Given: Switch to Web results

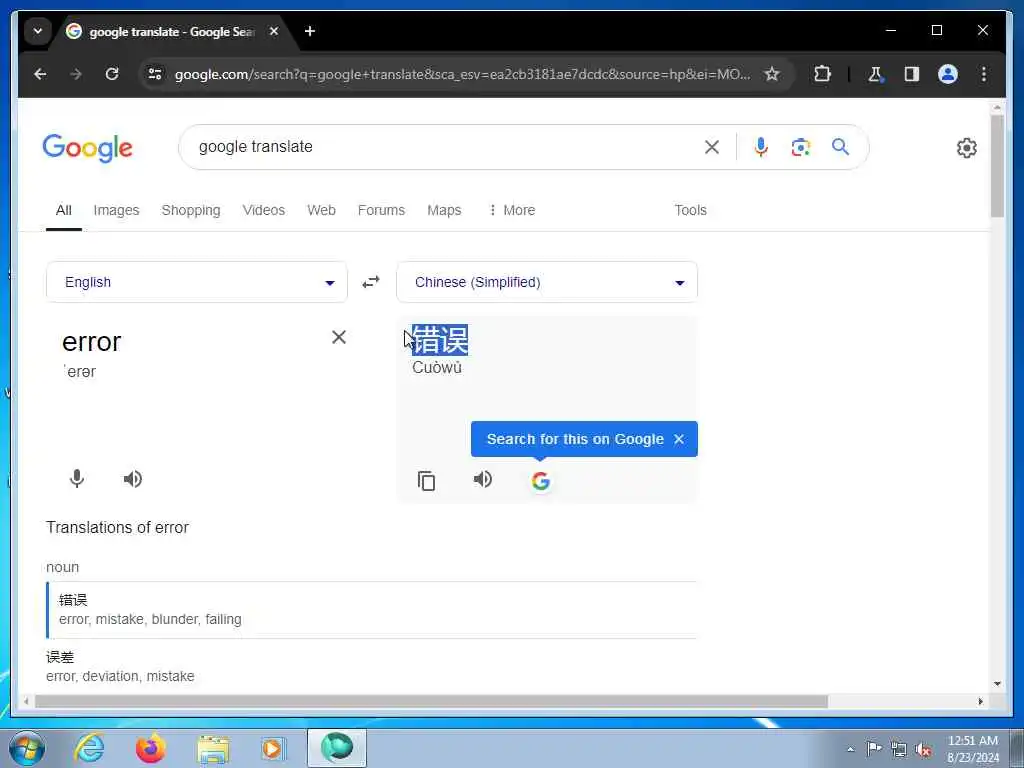Looking at the screenshot, I should coord(321,210).
